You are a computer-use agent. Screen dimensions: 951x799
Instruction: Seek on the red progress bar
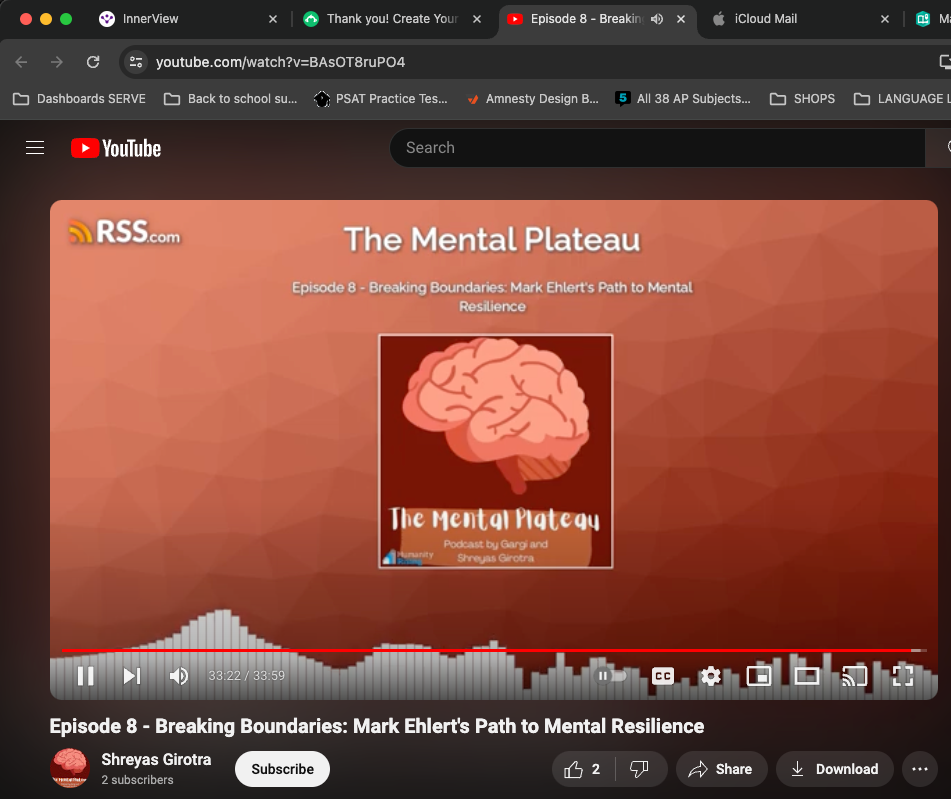tap(494, 650)
